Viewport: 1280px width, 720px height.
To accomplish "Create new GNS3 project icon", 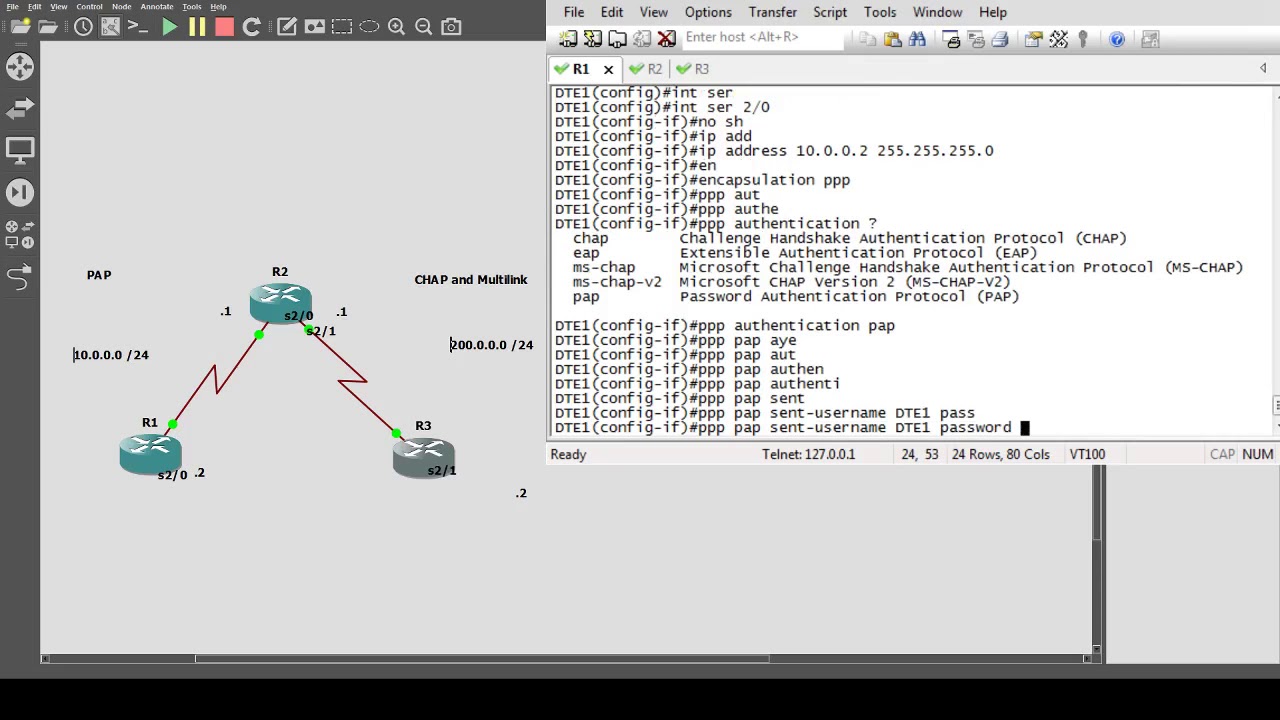I will (20, 27).
